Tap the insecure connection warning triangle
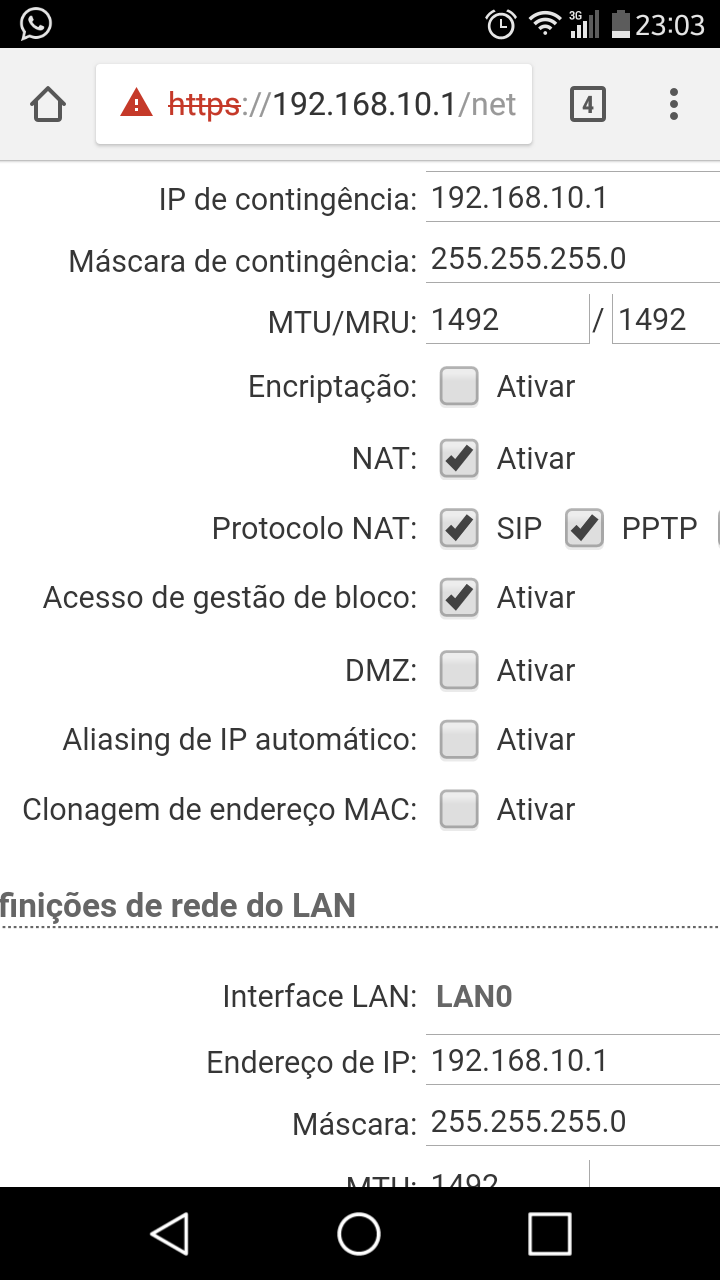 (137, 104)
